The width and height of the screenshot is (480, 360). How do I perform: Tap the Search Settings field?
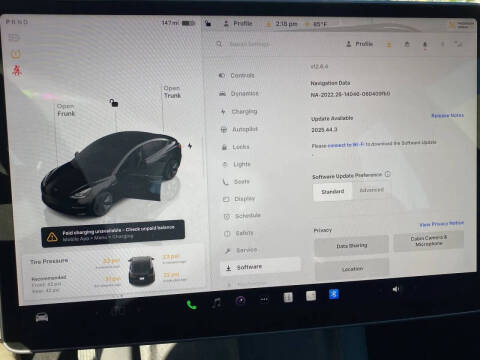point(249,44)
